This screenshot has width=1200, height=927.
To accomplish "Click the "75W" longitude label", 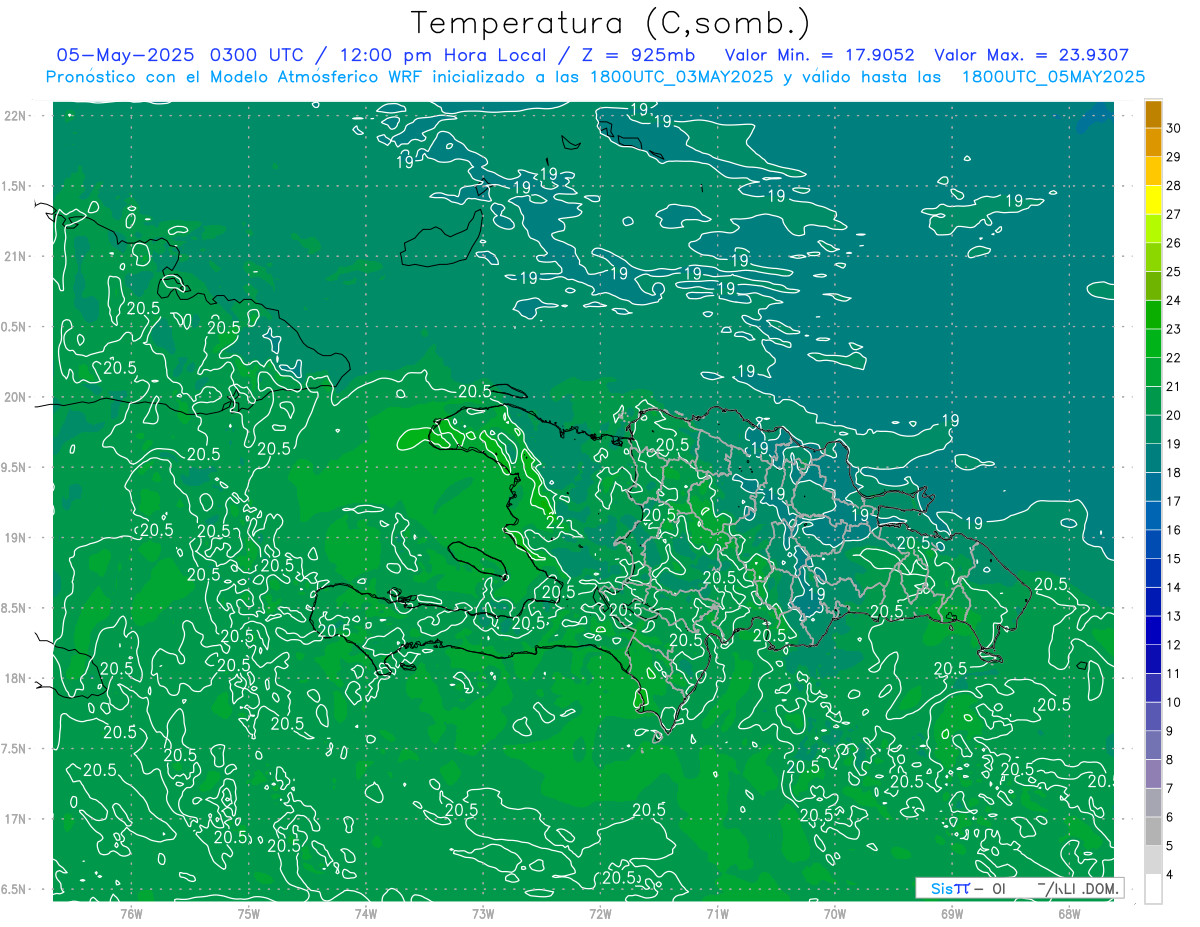I will 249,913.
